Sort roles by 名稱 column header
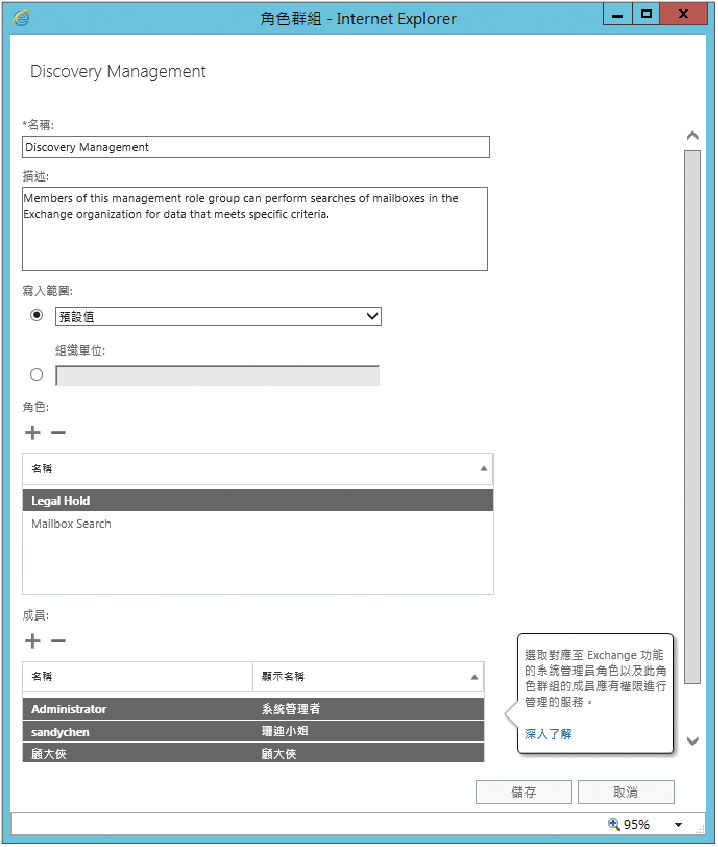This screenshot has width=718, height=847. pos(258,468)
